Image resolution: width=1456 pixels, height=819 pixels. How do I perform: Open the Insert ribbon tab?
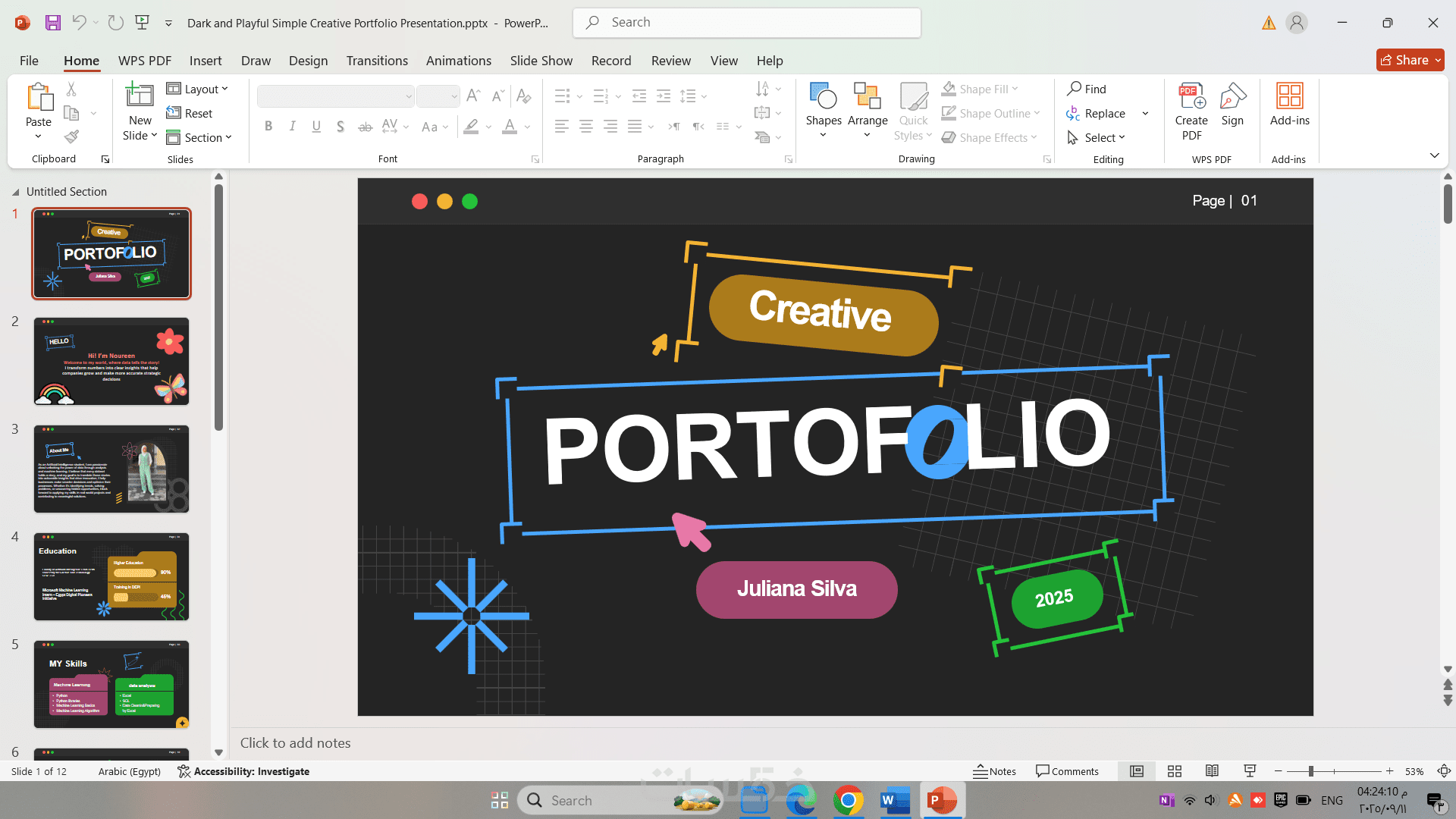(x=206, y=61)
